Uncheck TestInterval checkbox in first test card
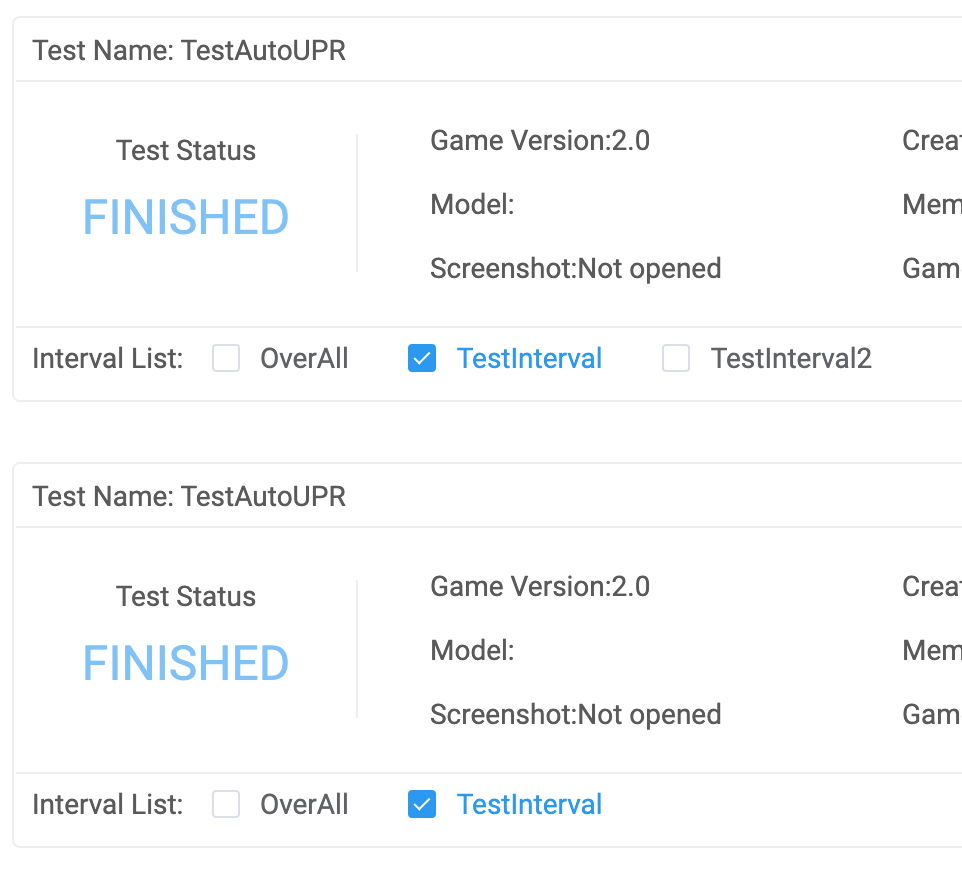Viewport: 962px width, 876px height. click(422, 359)
